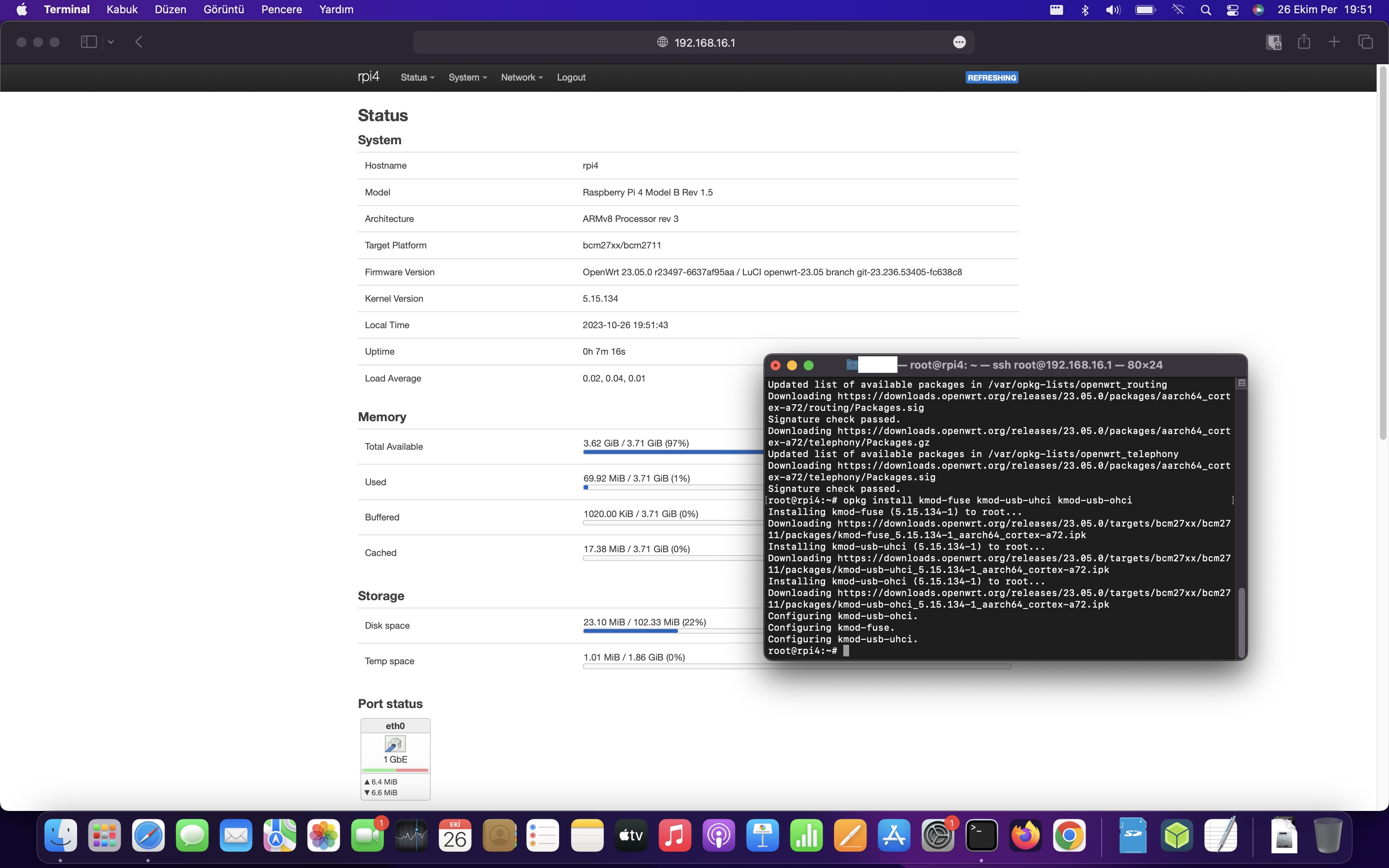Viewport: 1389px width, 868px height.
Task: Open a new Safari tab
Action: (x=1334, y=42)
